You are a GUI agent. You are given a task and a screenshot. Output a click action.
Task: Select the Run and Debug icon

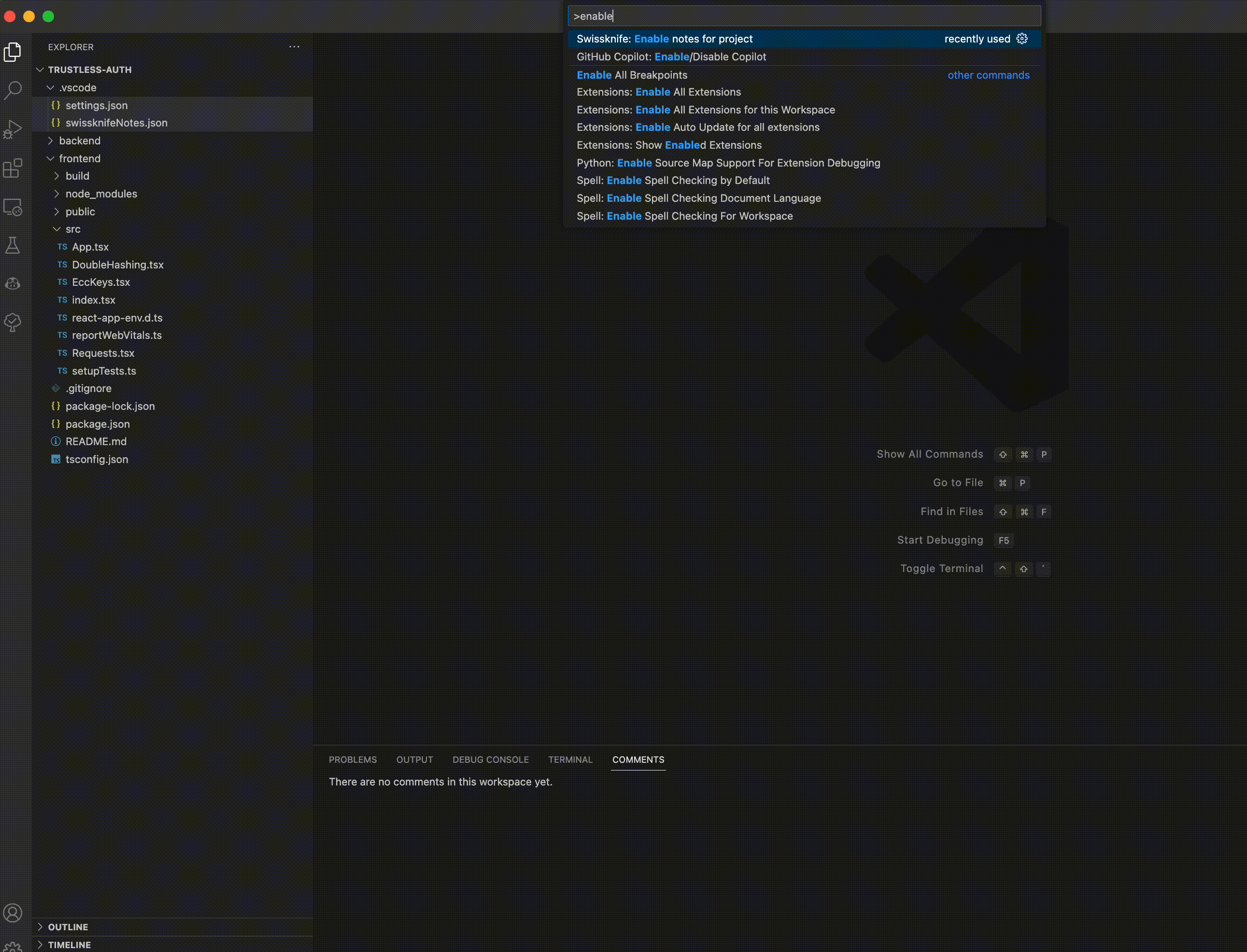coord(13,130)
